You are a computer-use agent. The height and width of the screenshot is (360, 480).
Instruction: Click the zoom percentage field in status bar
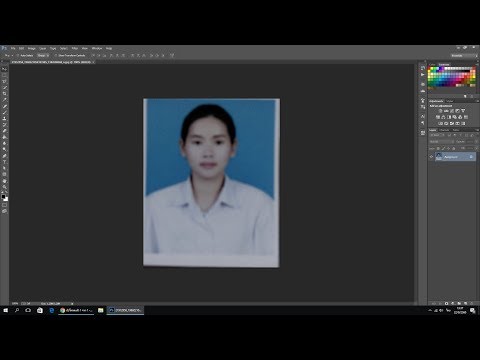[x=15, y=304]
